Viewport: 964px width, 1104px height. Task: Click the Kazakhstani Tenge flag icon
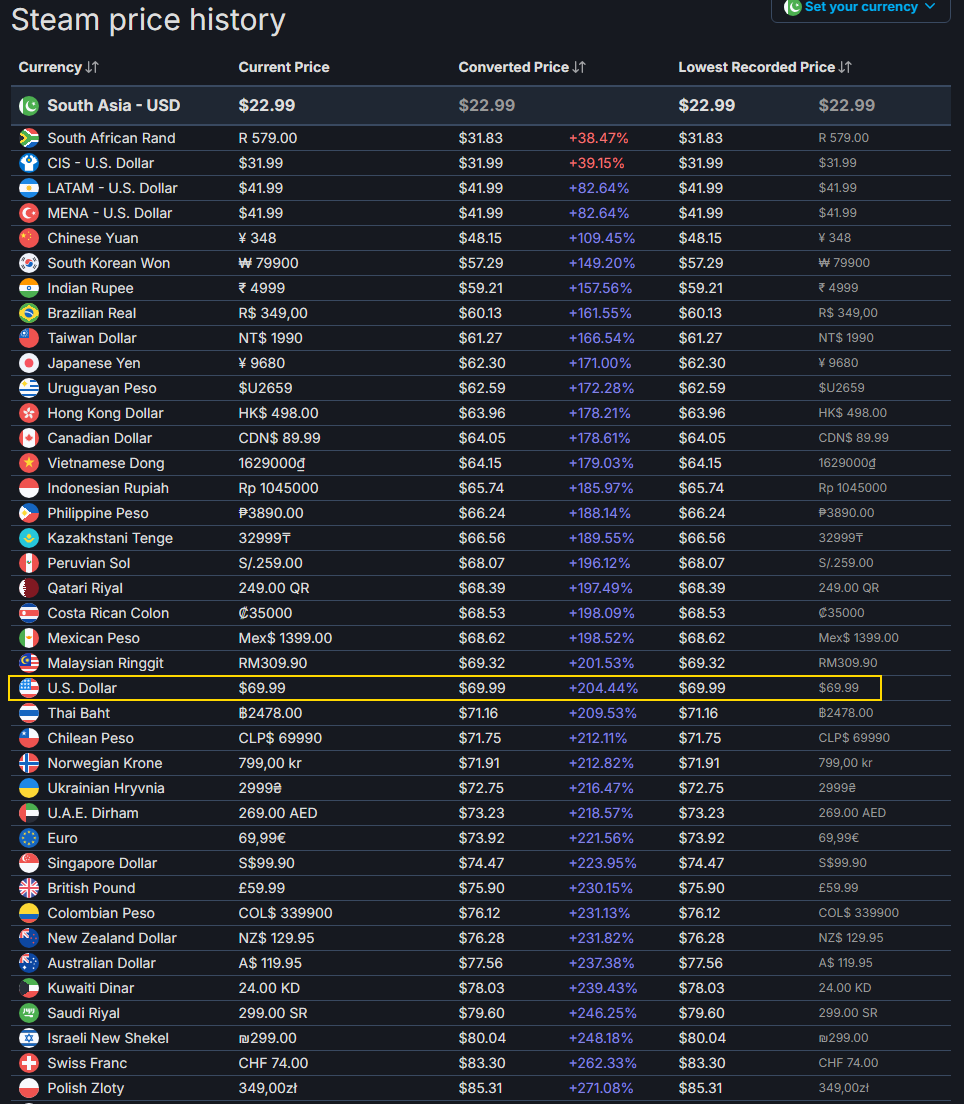(29, 538)
